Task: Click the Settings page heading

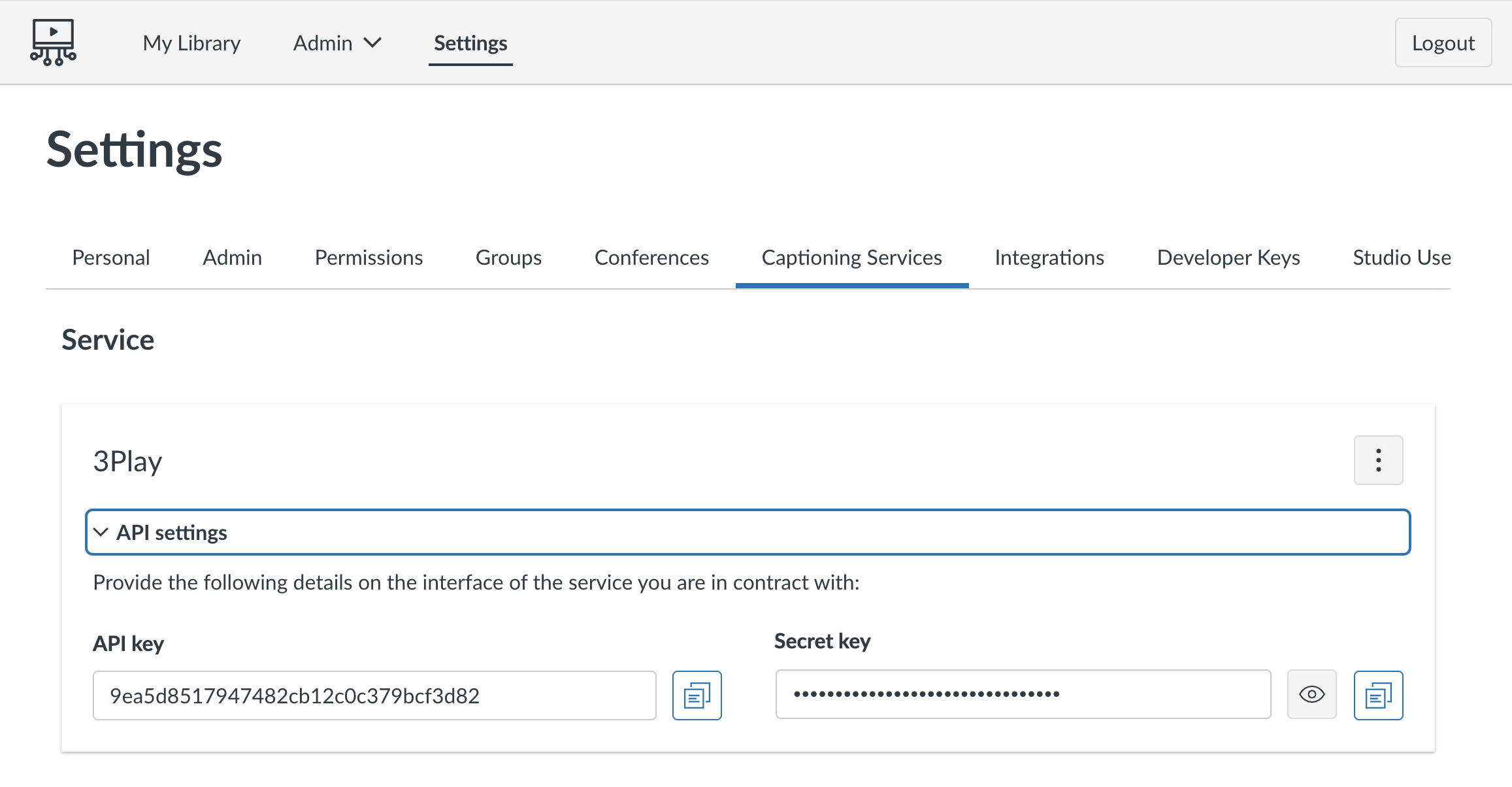Action: point(134,150)
